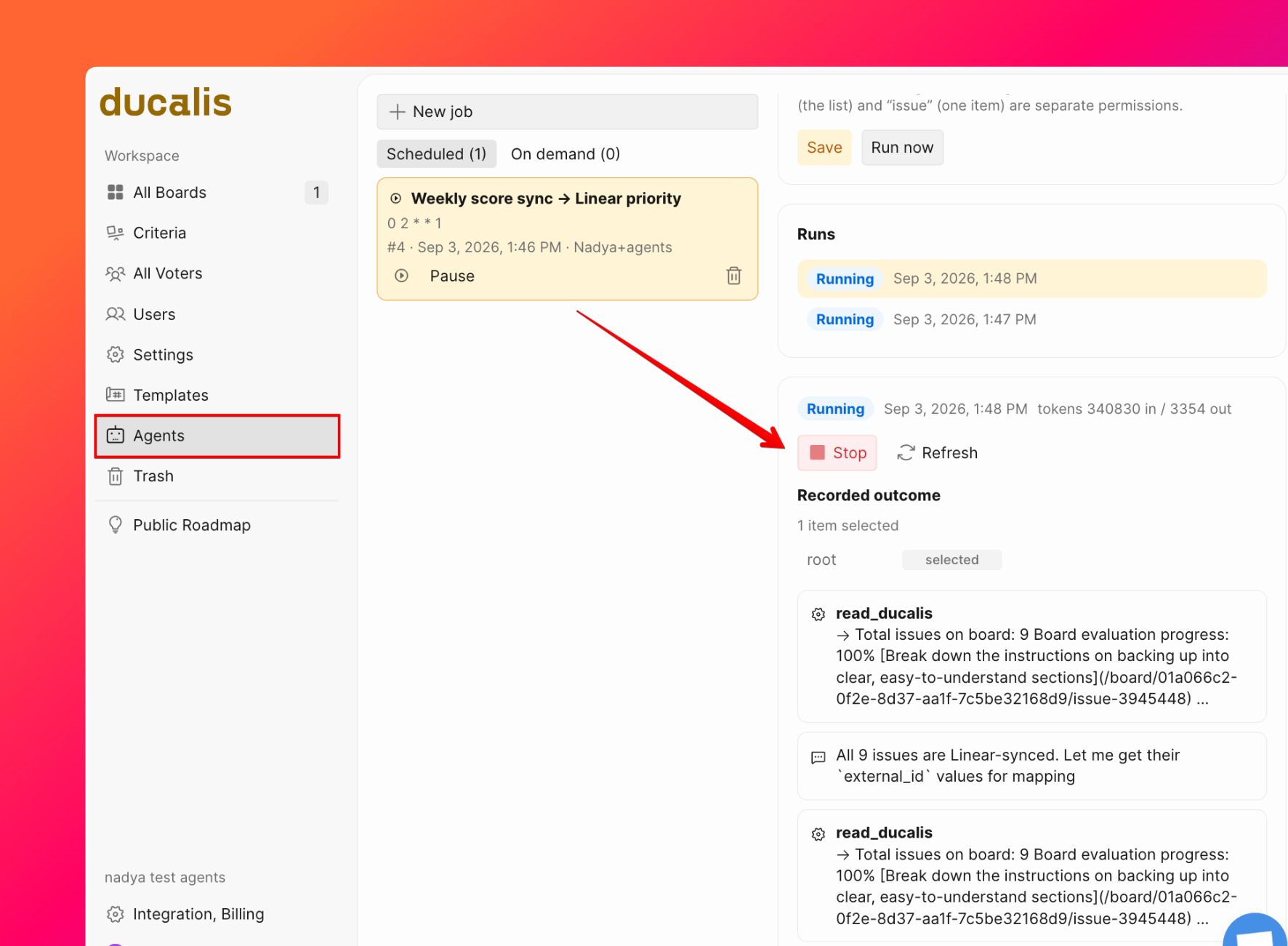Click the Integration, Billing gear icon
Viewport: 1288px width, 946px height.
115,914
